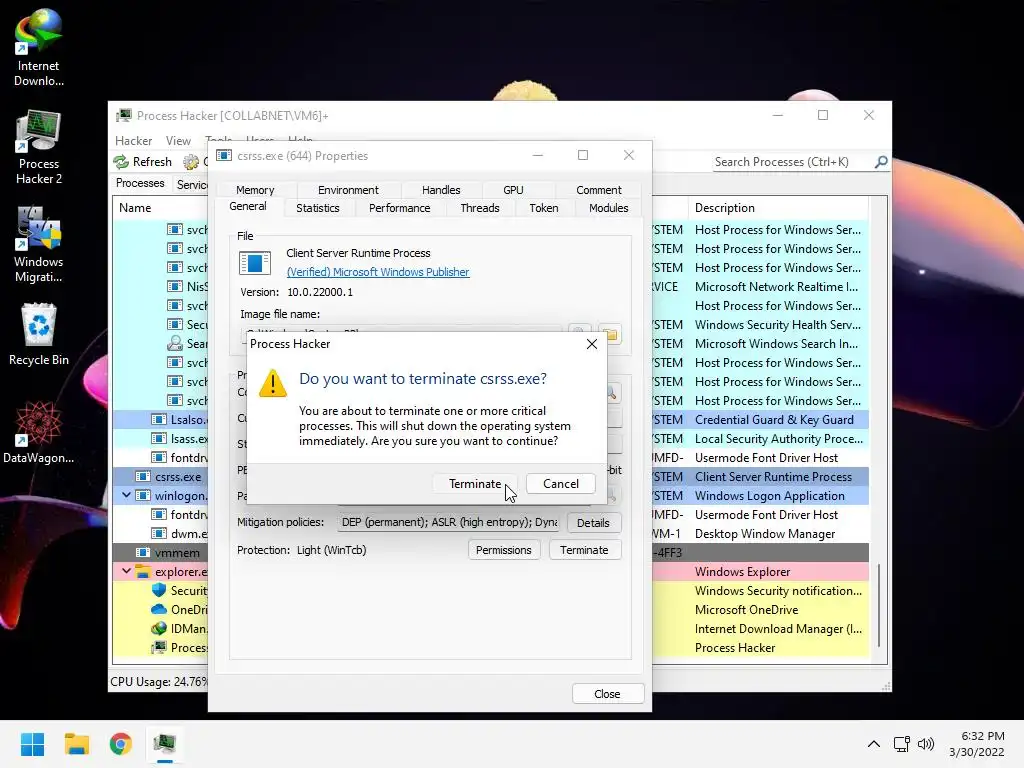This screenshot has width=1024, height=768.
Task: Click the explorer.exe folder icon
Action: point(143,571)
